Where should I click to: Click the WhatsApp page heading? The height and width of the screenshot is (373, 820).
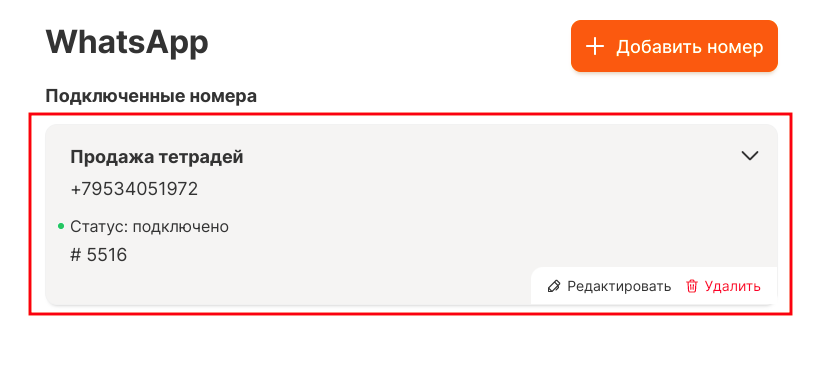coord(127,43)
